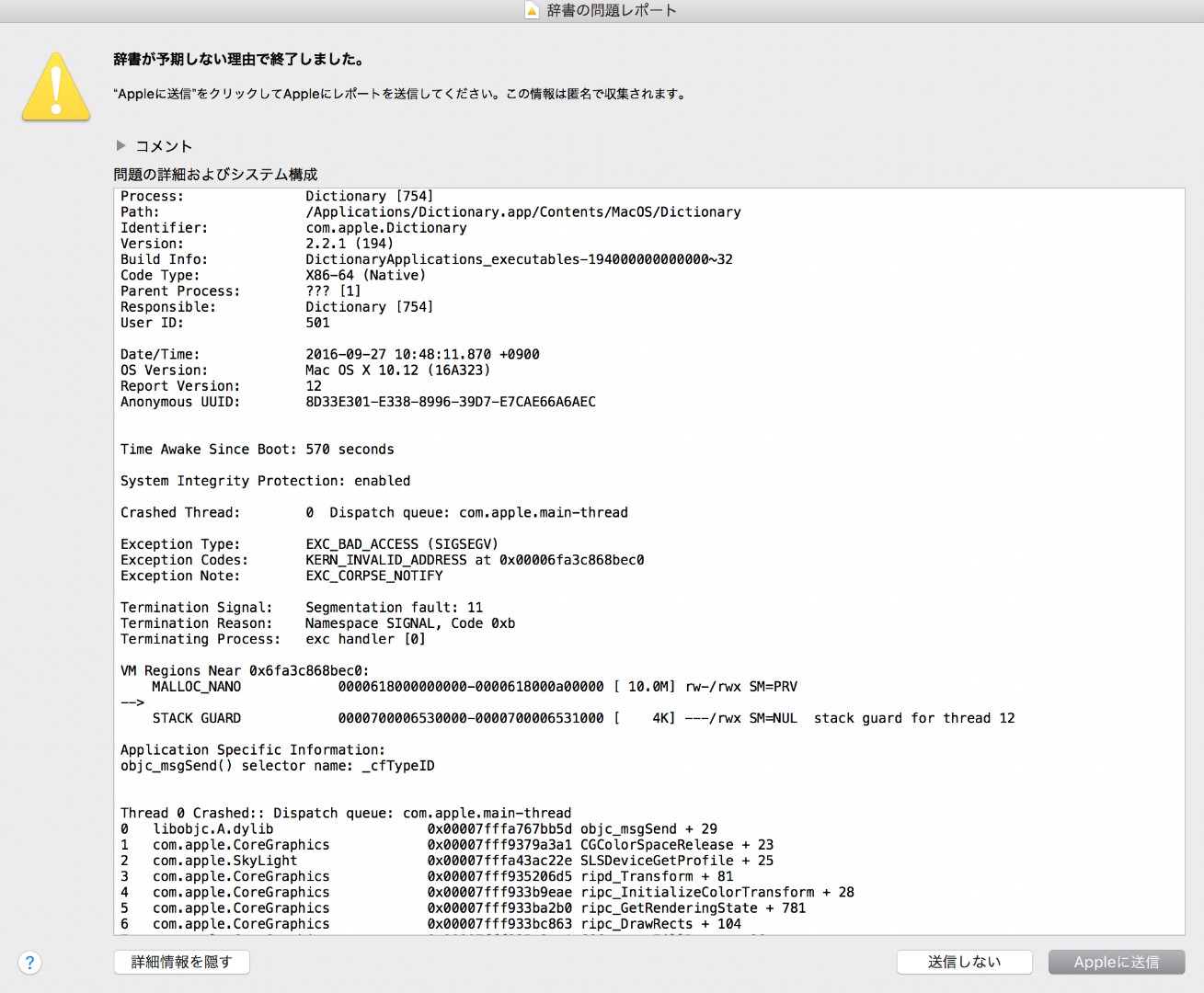Click the frame symbol 'ripd_Transform + 81'
The height and width of the screenshot is (993, 1204).
658,876
